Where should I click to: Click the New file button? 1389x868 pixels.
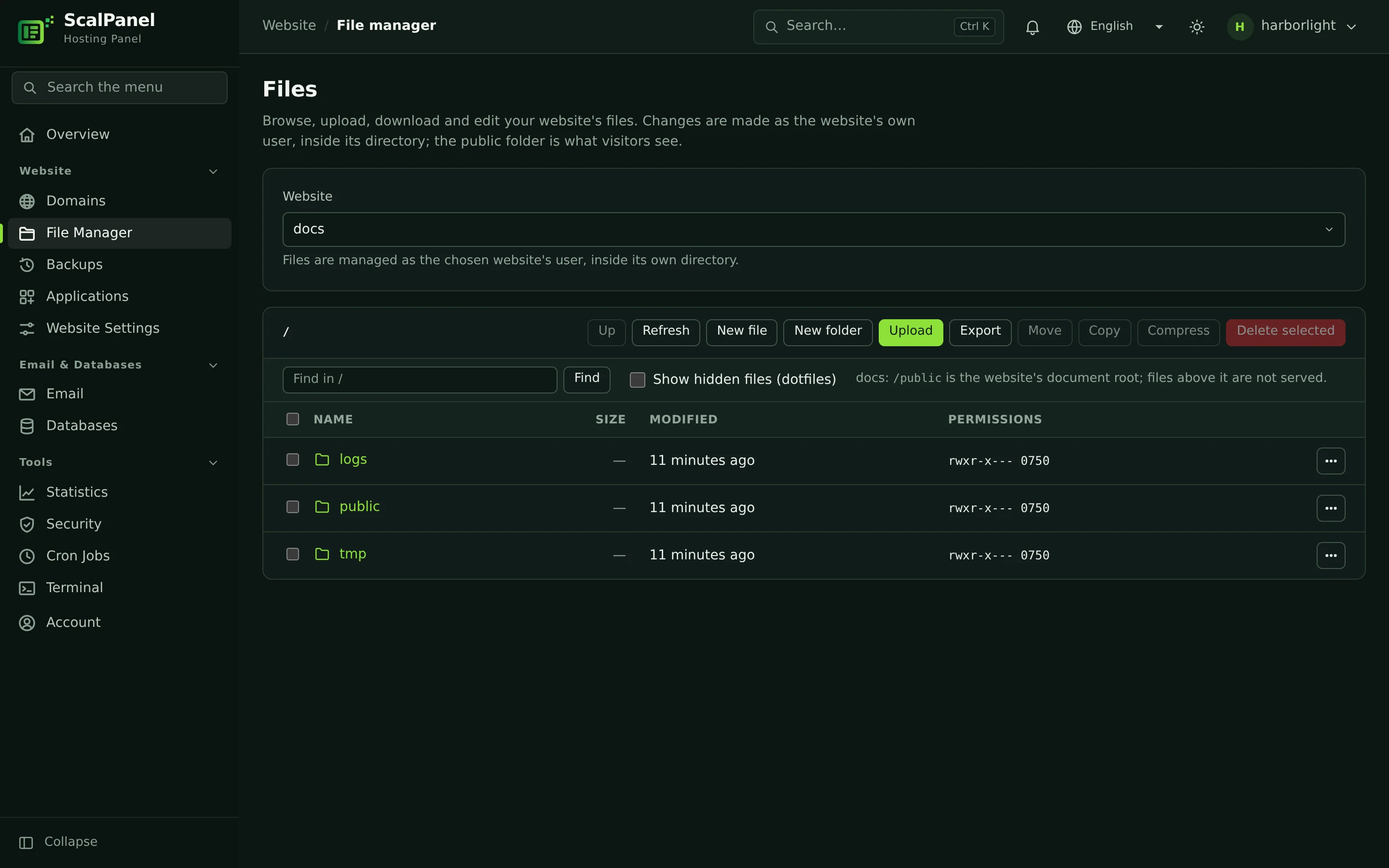tap(741, 332)
